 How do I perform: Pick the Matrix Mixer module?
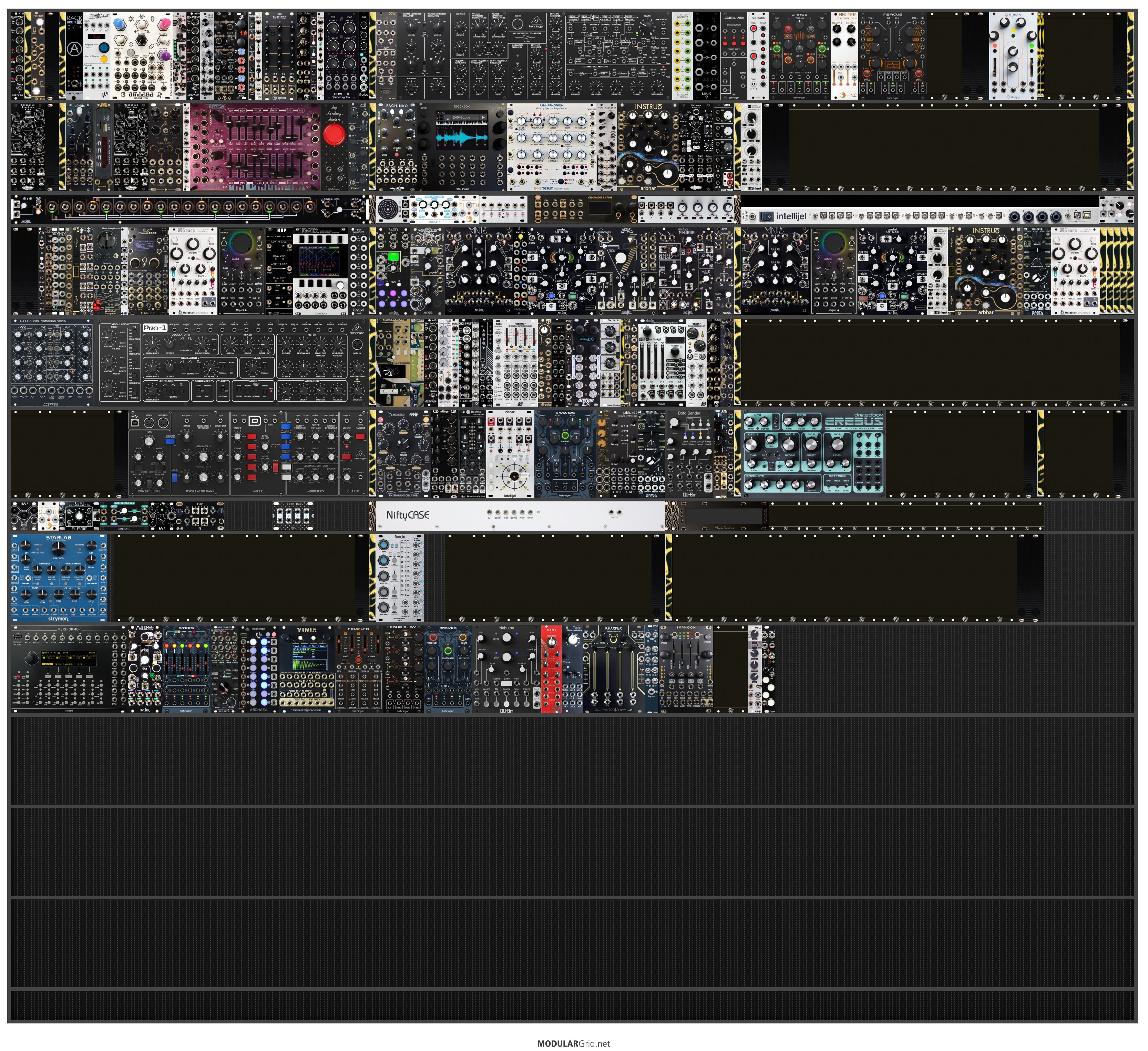pyautogui.click(x=280, y=55)
